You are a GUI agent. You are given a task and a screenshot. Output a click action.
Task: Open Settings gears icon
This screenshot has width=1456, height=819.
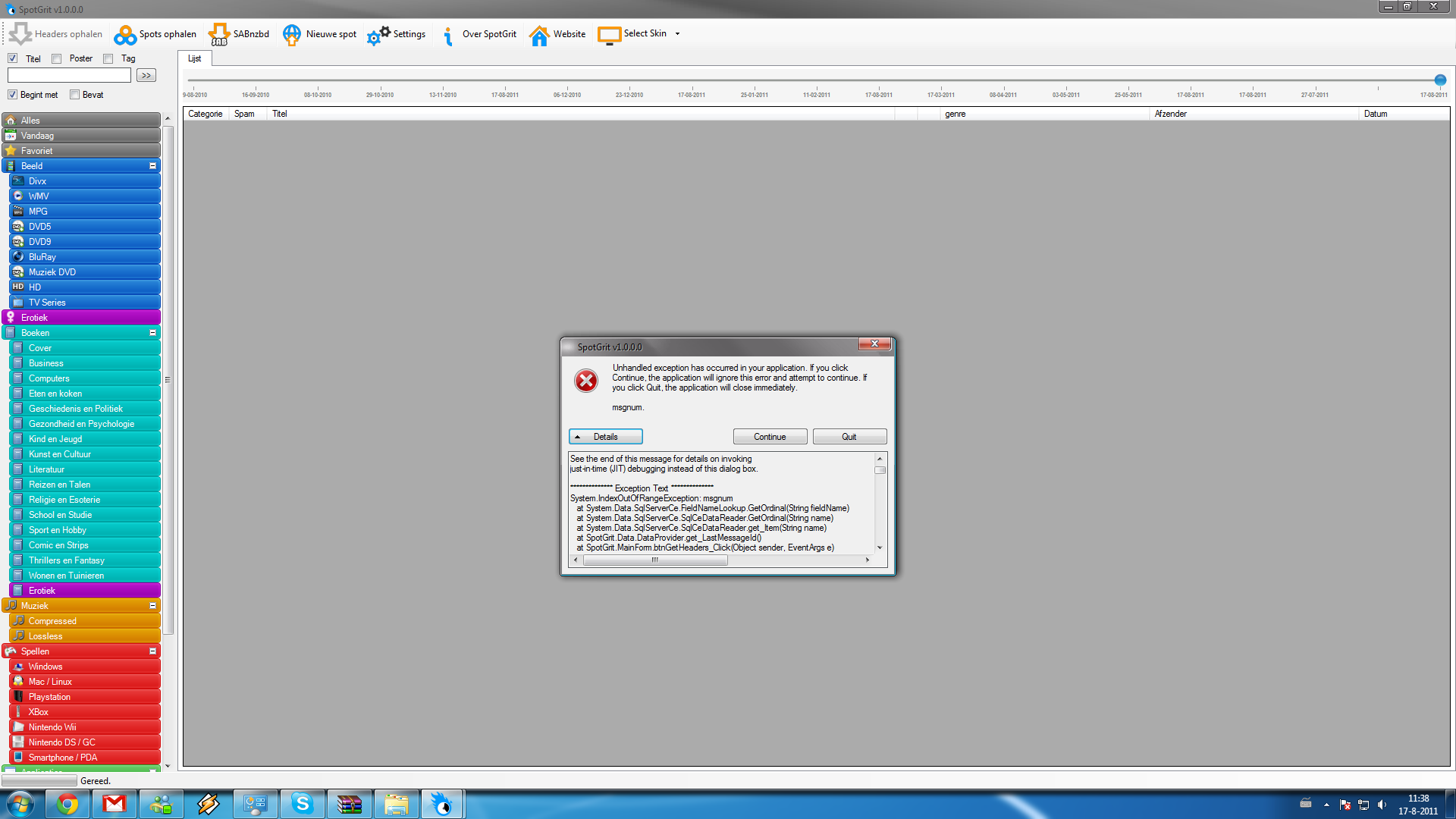378,35
